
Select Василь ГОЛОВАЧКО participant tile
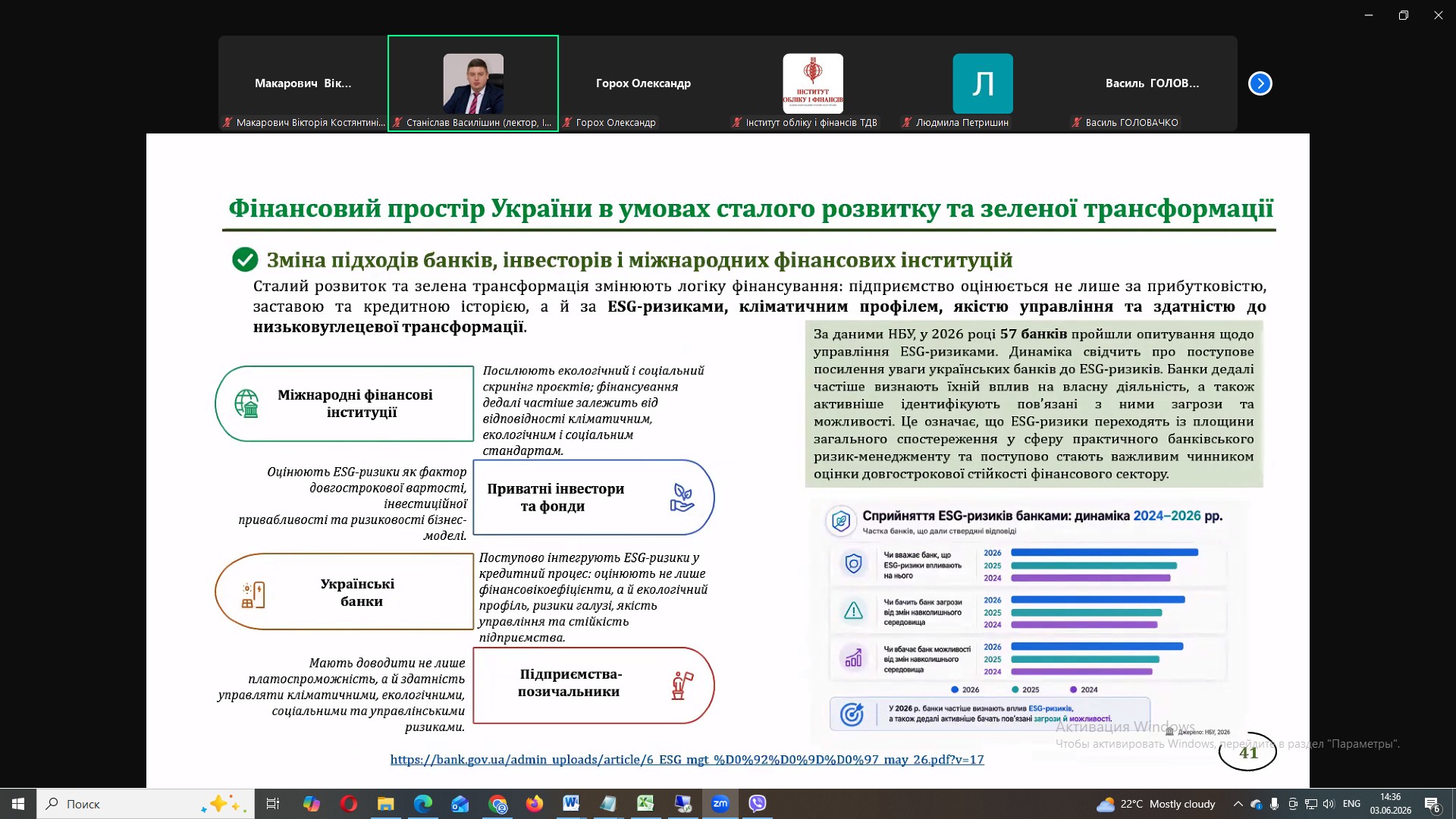[x=1153, y=83]
